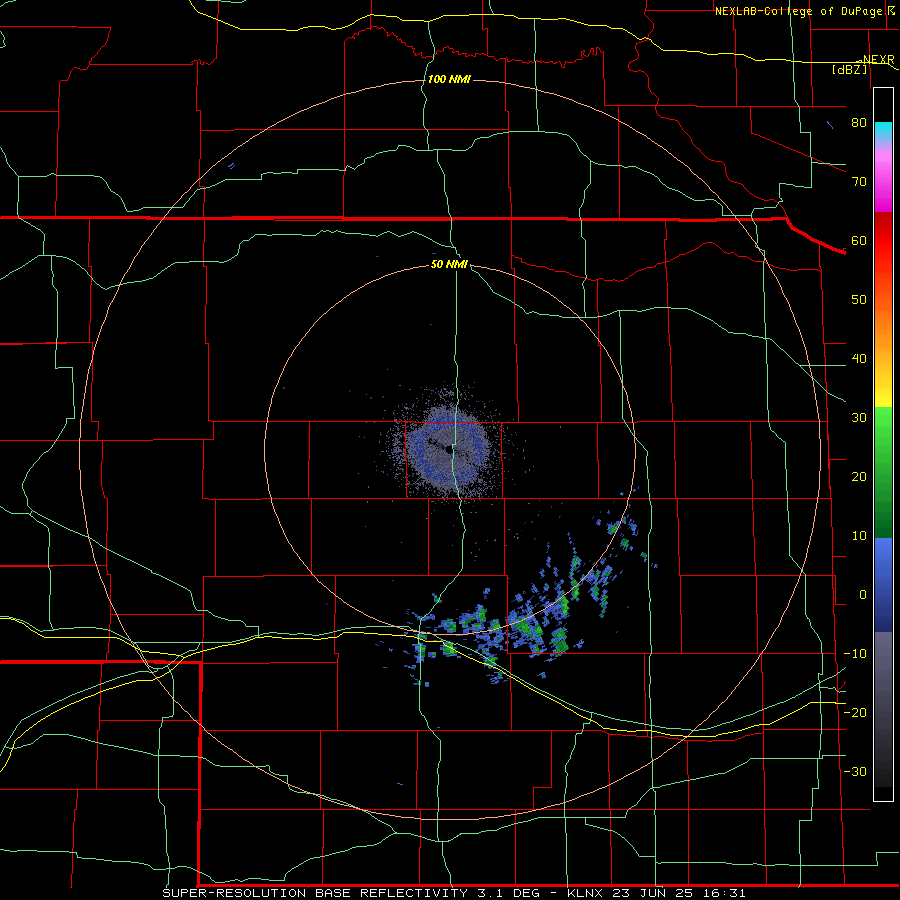
Task: Click the 0 value on reflectivity scale
Action: [x=863, y=595]
